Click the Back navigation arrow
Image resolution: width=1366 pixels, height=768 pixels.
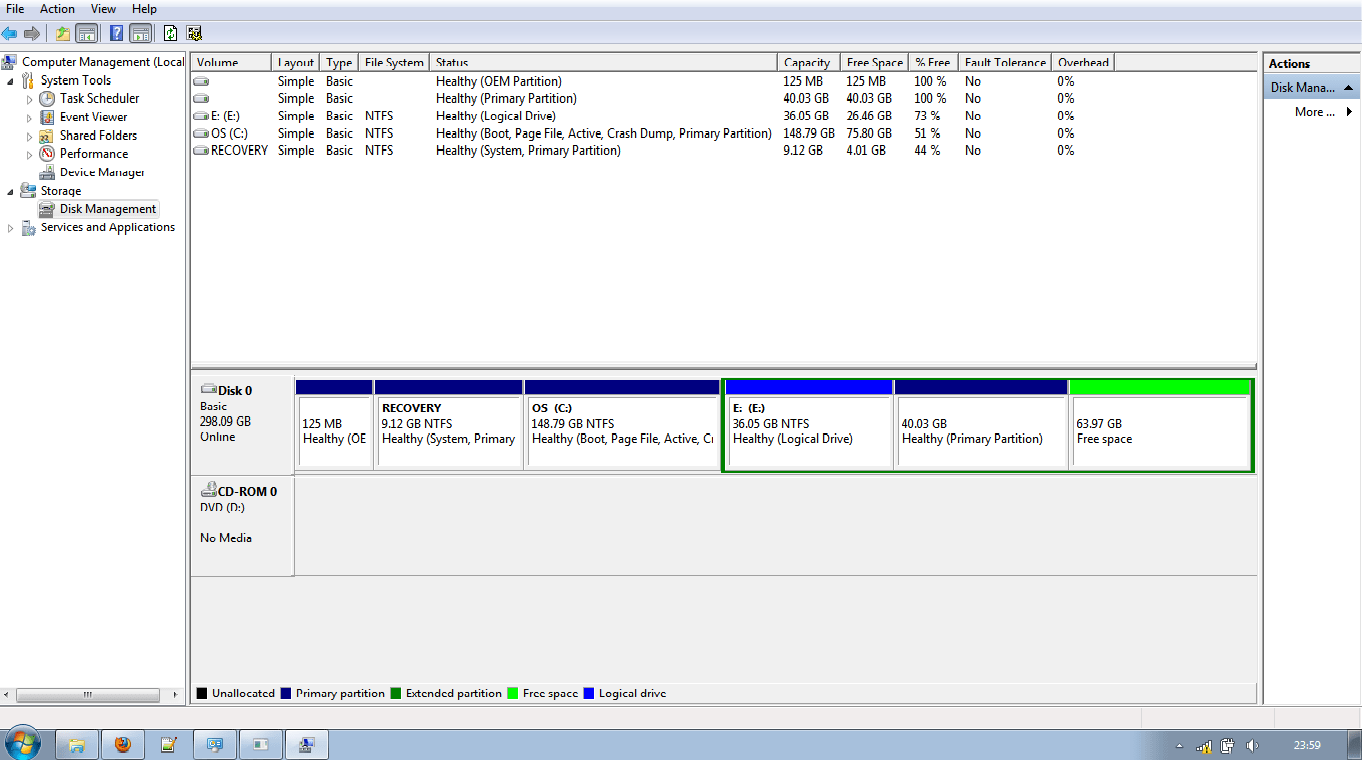pyautogui.click(x=9, y=32)
